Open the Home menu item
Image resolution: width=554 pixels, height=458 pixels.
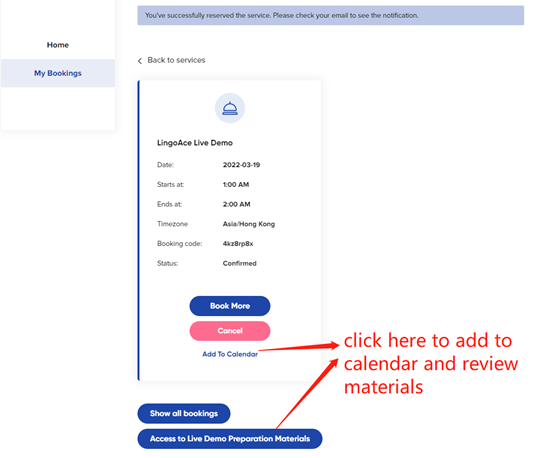pyautogui.click(x=58, y=45)
